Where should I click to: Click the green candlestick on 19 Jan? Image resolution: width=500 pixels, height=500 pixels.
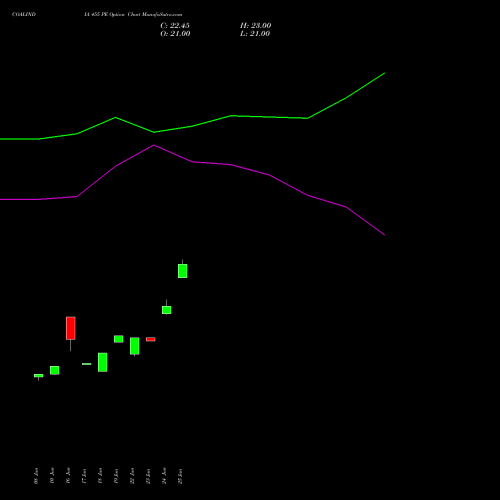[x=119, y=339]
